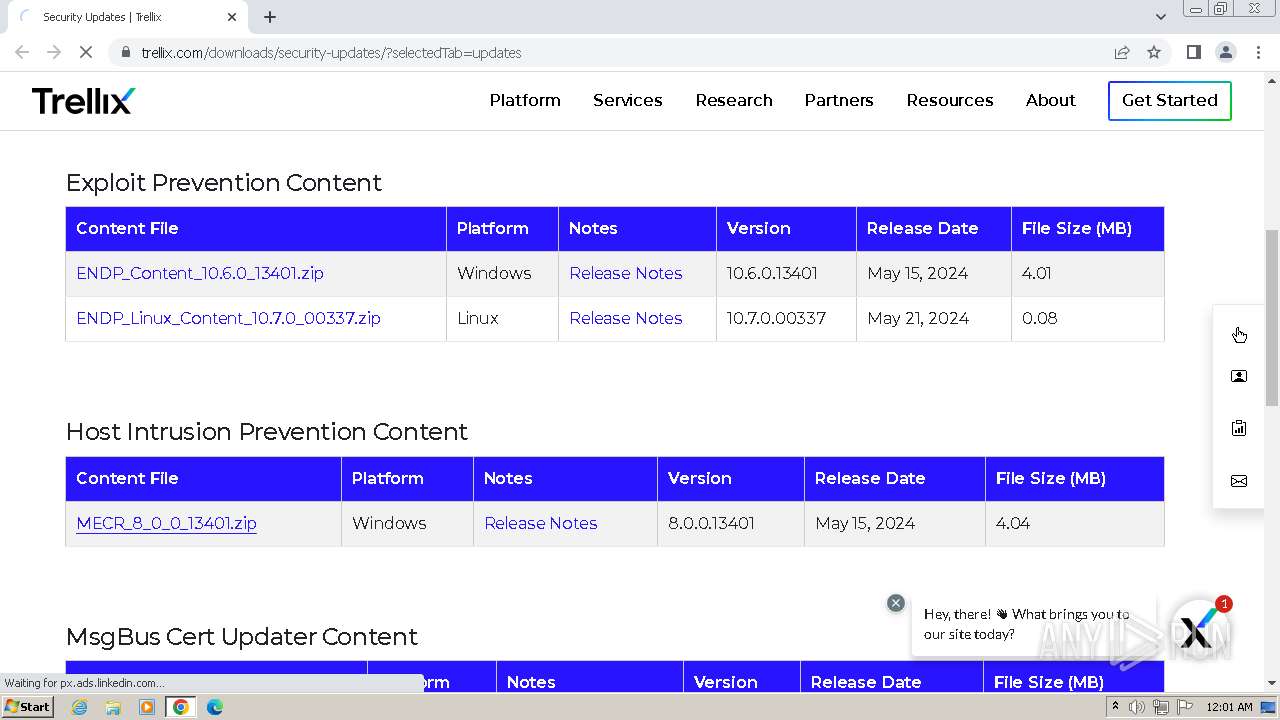Click the address bar URL
This screenshot has height=720, width=1280.
pyautogui.click(x=331, y=53)
